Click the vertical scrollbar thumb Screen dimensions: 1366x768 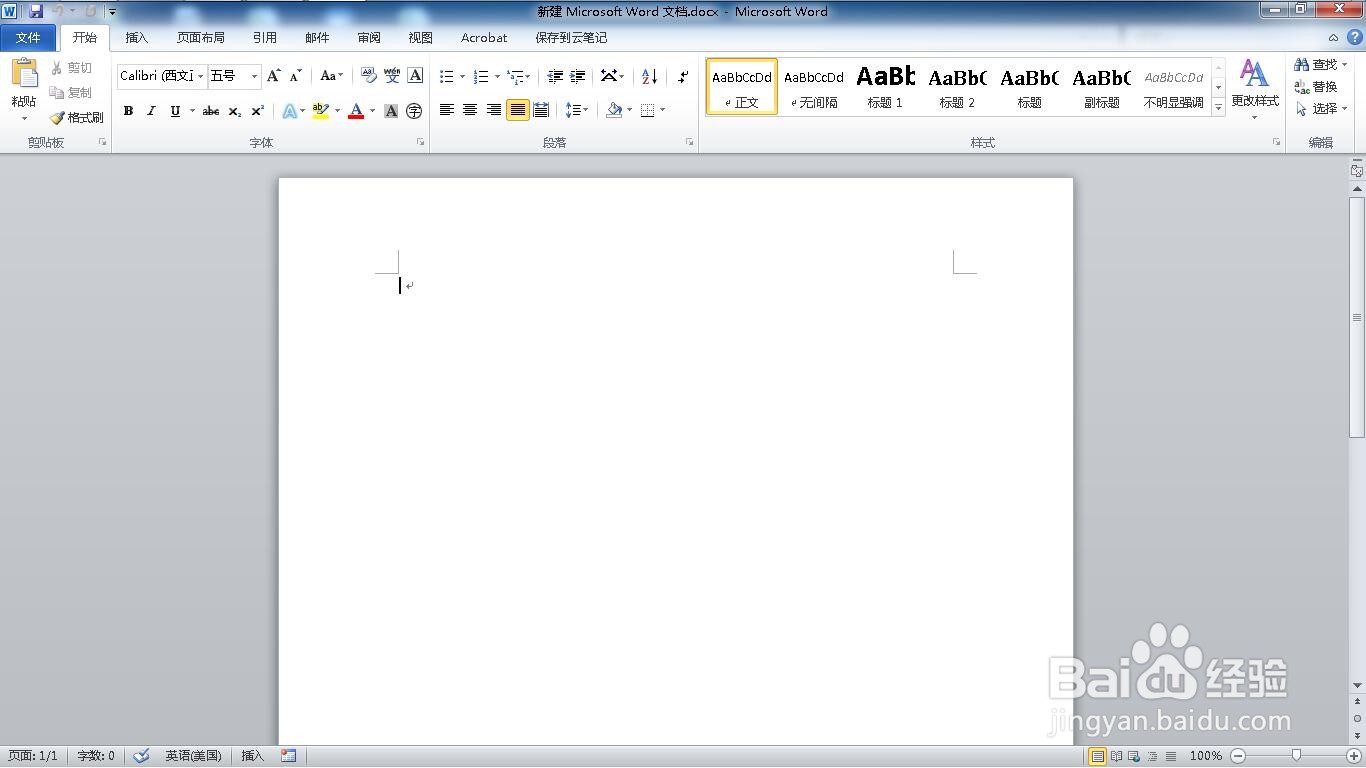(1357, 318)
